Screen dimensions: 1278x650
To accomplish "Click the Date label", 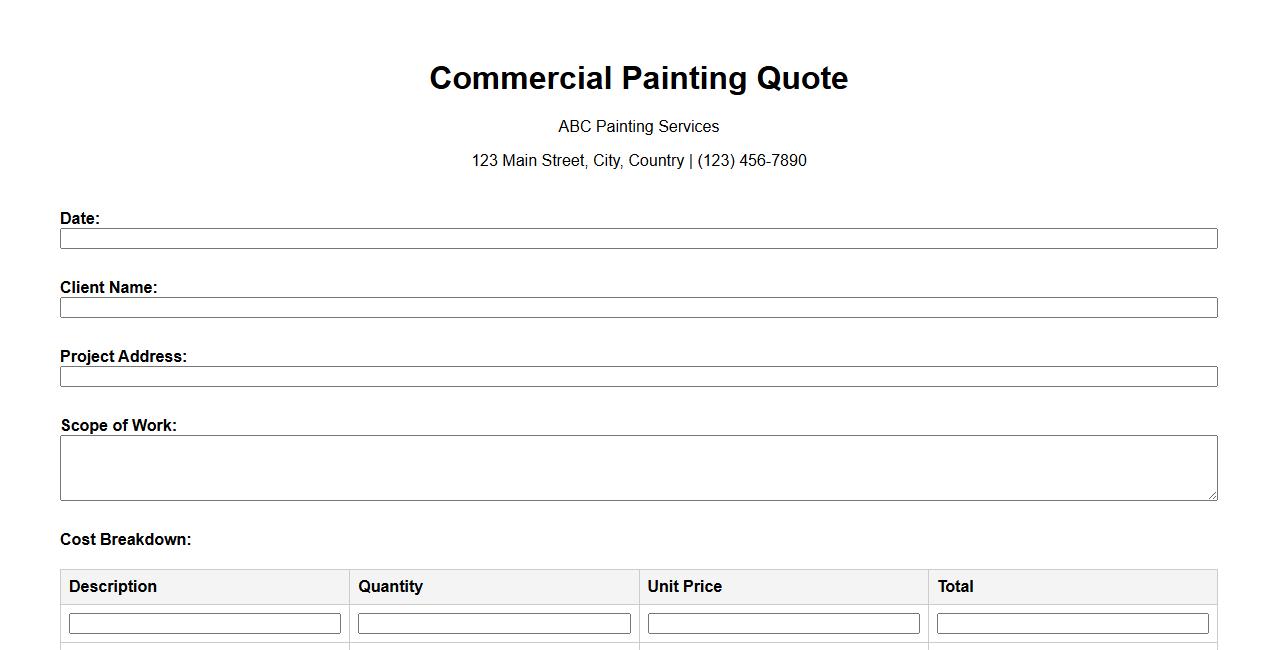I will 80,218.
